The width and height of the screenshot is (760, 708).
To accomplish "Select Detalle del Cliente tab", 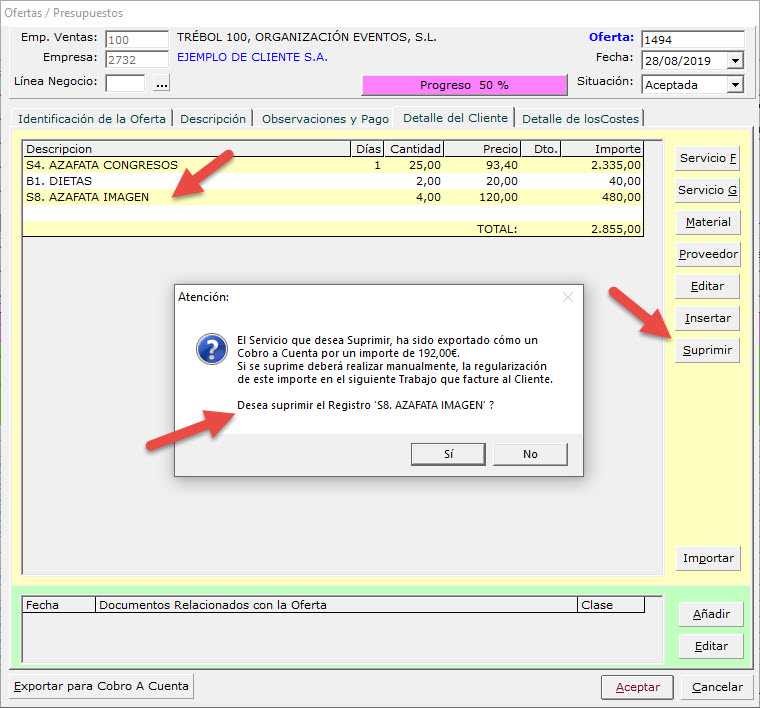I will click(x=455, y=118).
